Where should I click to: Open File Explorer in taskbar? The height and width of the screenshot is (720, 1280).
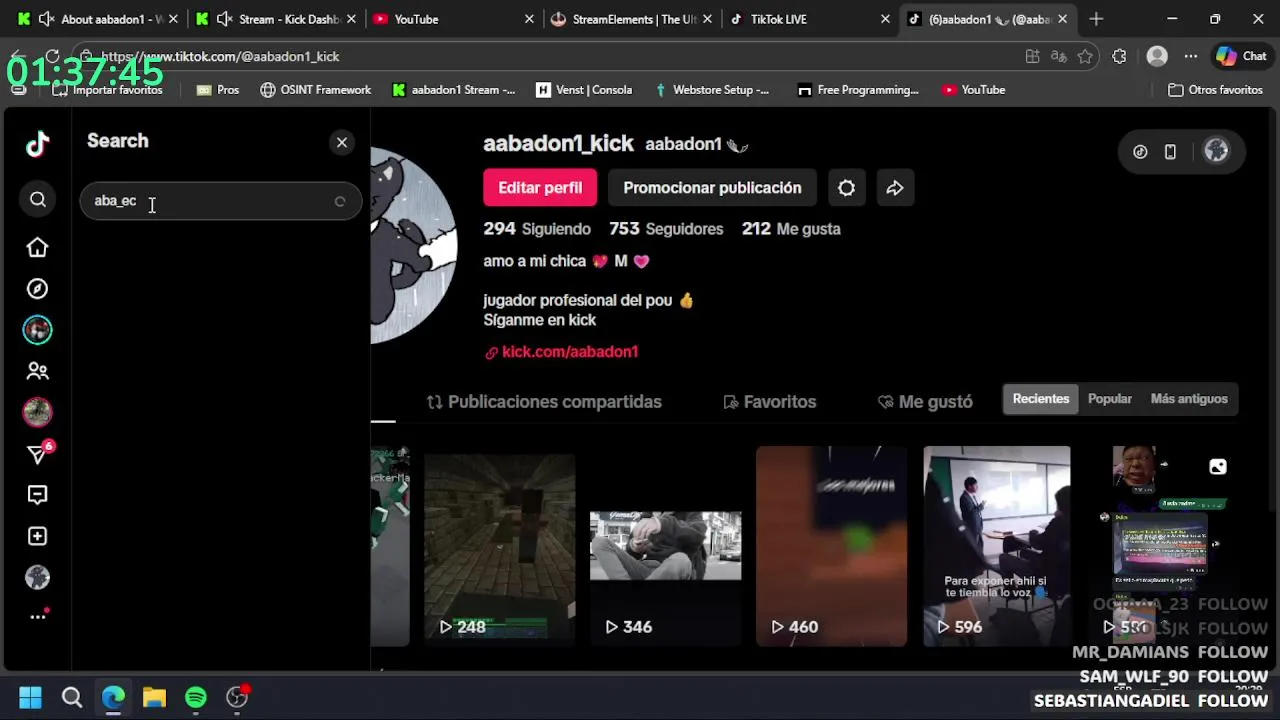[x=154, y=697]
